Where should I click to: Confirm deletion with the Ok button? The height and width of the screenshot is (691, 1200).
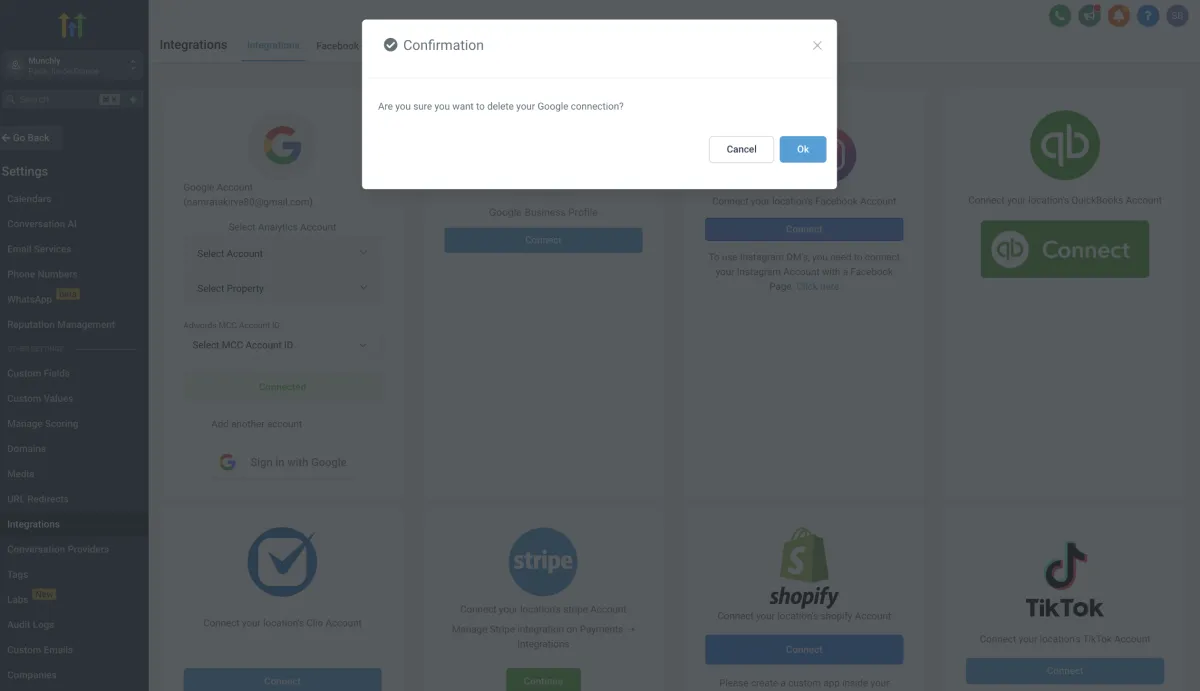[x=803, y=149]
